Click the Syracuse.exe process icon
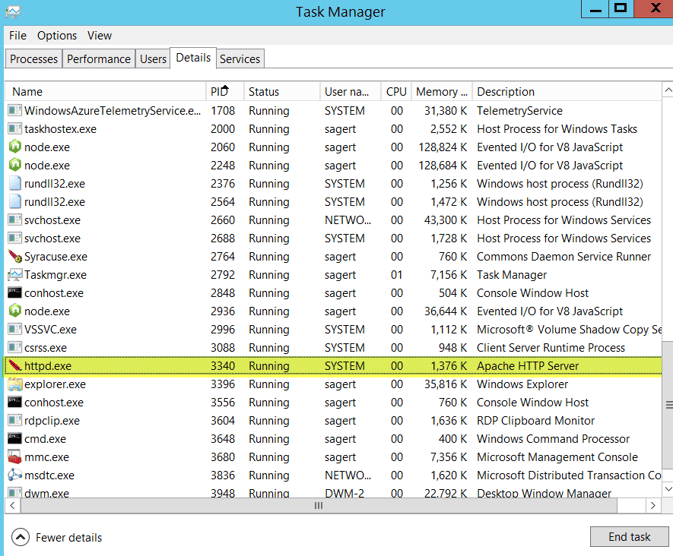 point(14,257)
